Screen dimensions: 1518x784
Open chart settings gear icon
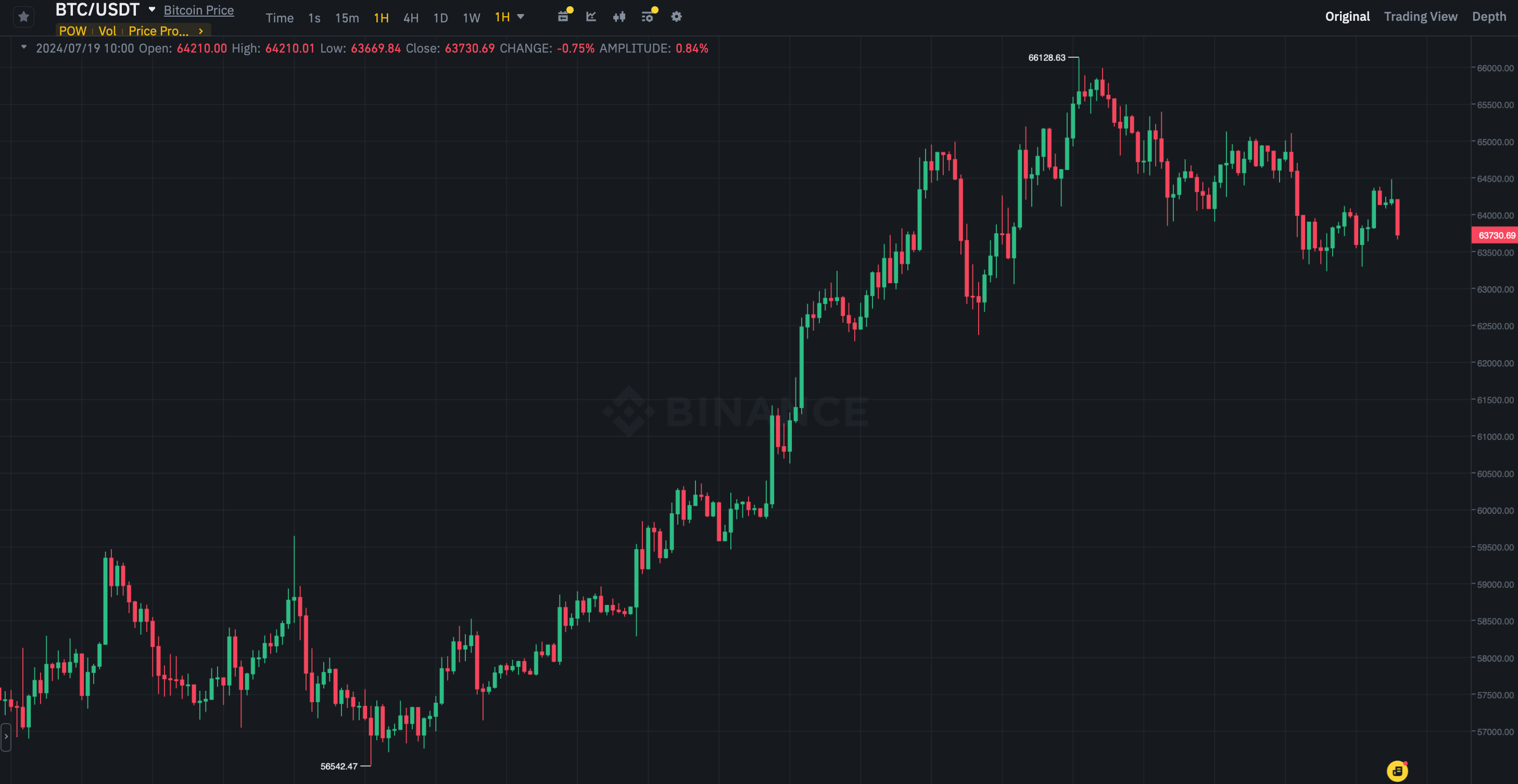(677, 17)
